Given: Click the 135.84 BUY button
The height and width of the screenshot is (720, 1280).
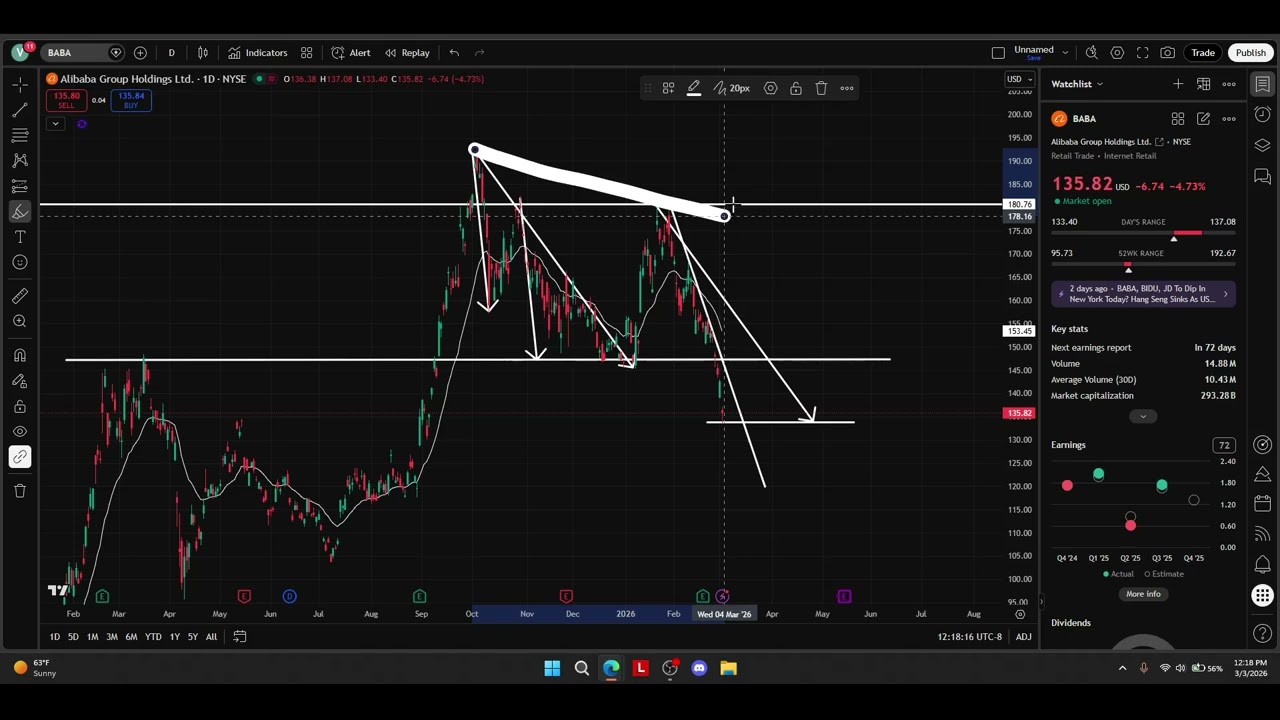Looking at the screenshot, I should point(131,100).
